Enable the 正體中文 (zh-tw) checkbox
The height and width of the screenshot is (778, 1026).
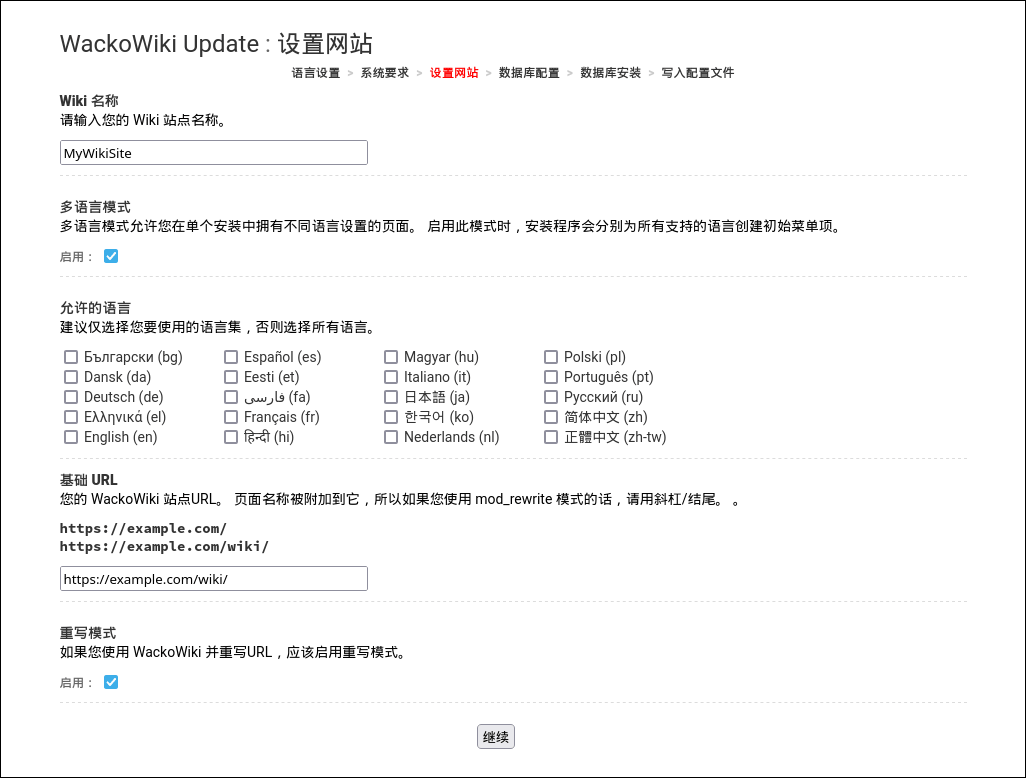click(551, 437)
